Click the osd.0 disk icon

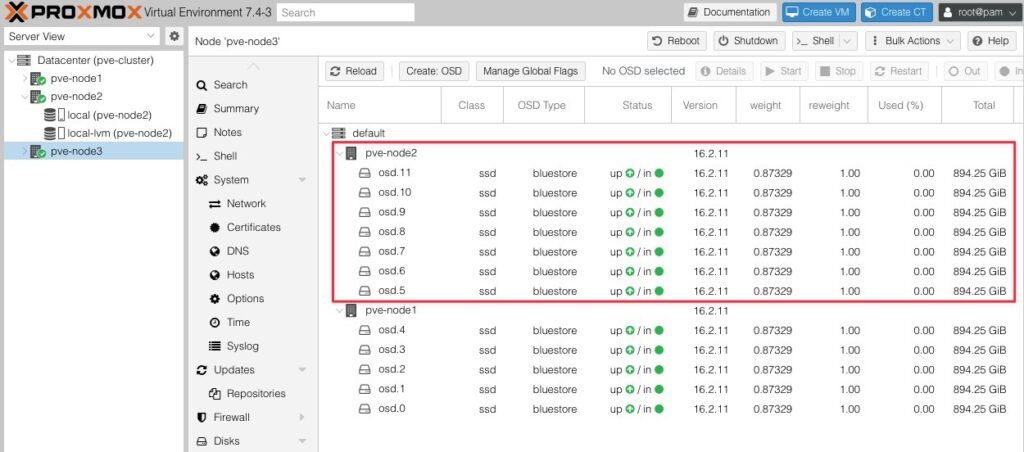pos(364,409)
